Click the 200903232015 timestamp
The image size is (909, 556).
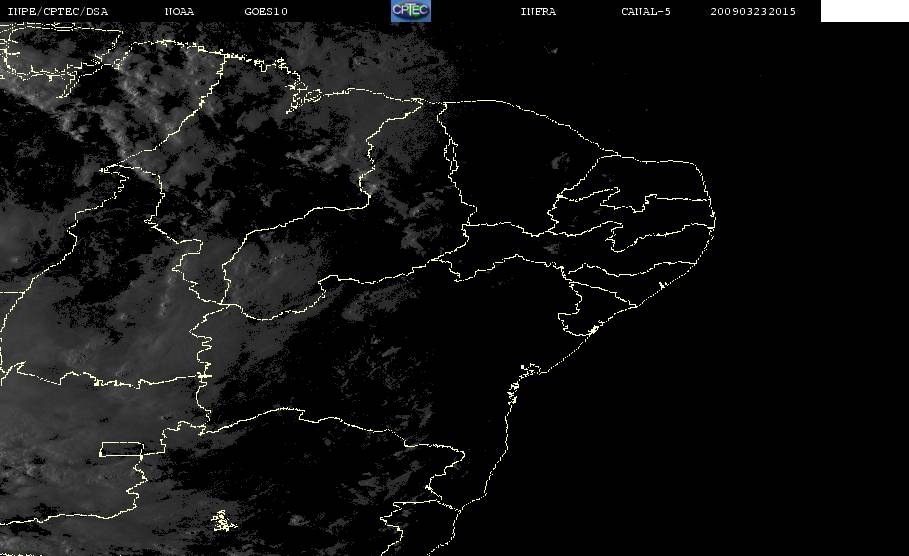click(753, 11)
